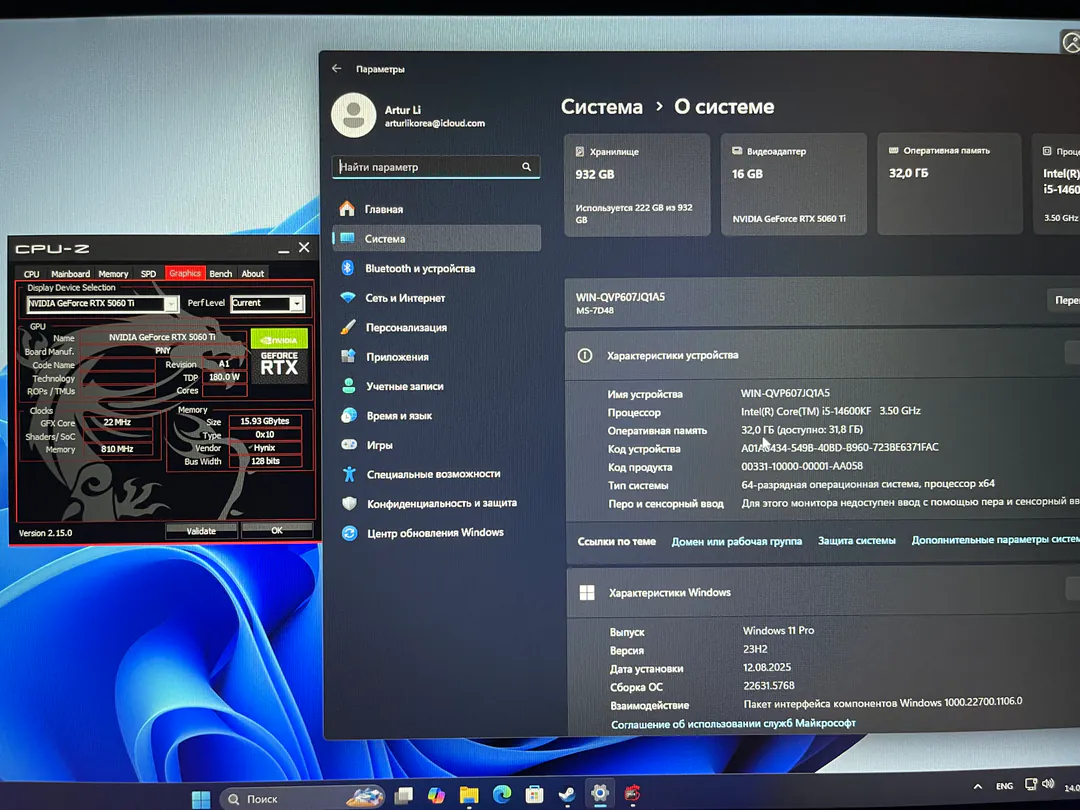
Task: Click the device name WIN-QVP607JQ1A5 value
Action: (x=785, y=393)
